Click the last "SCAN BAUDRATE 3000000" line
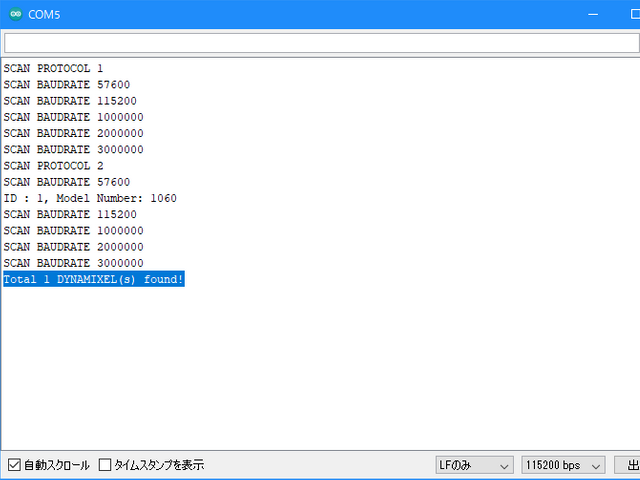 (x=73, y=263)
